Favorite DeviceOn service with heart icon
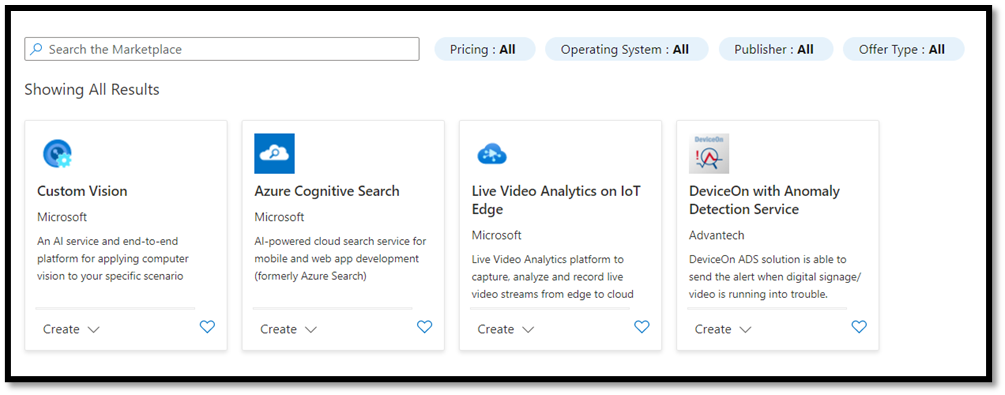 coord(859,327)
